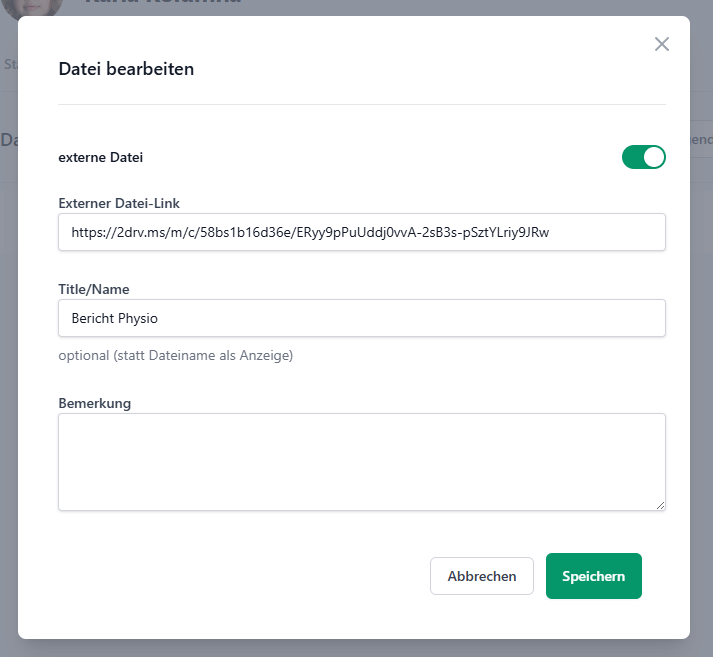Viewport: 713px width, 657px height.
Task: Click the Externer Datei-Link label
Action: (119, 203)
